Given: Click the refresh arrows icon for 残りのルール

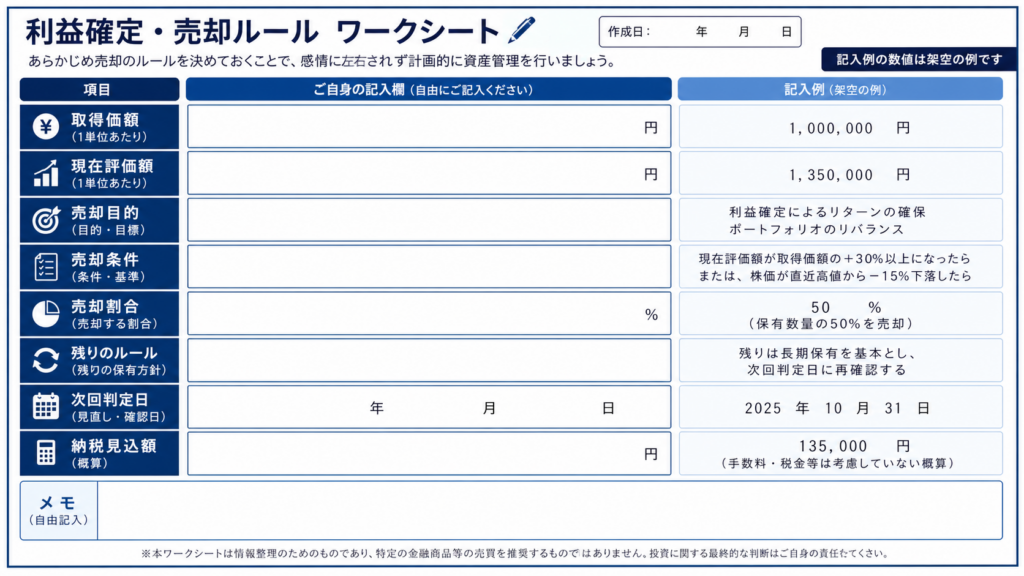Looking at the screenshot, I should (x=46, y=360).
